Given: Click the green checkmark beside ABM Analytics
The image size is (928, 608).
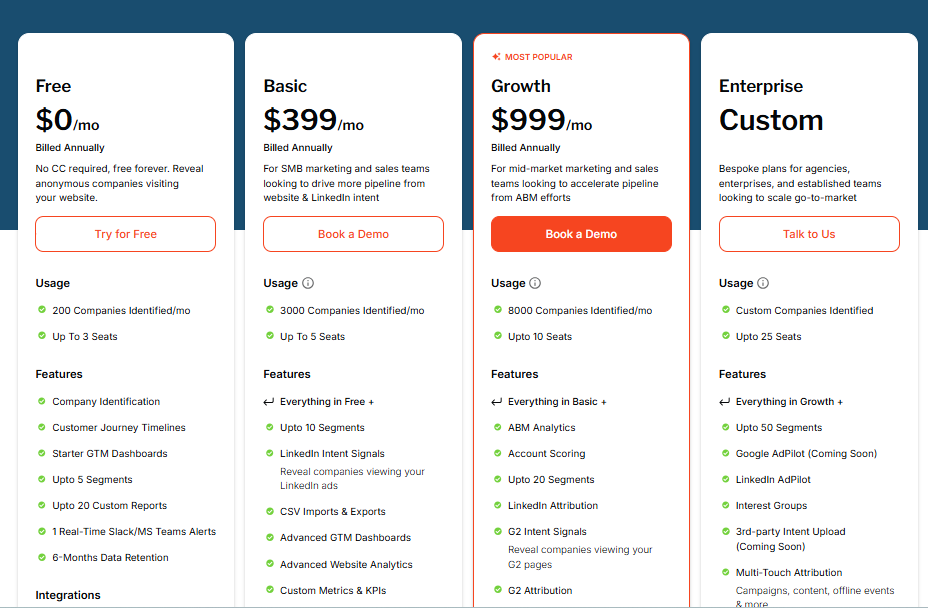Looking at the screenshot, I should 499,427.
